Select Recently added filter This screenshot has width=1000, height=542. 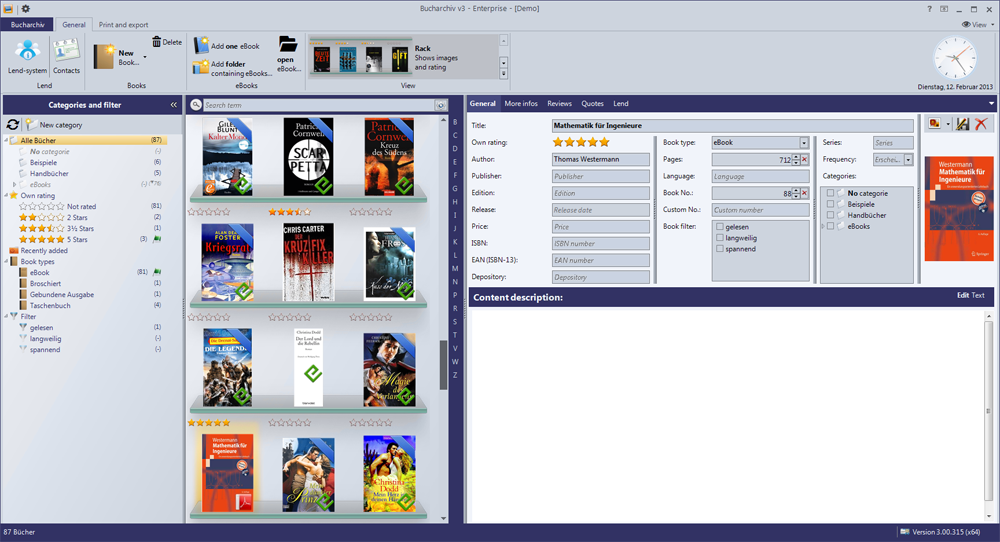(x=44, y=251)
